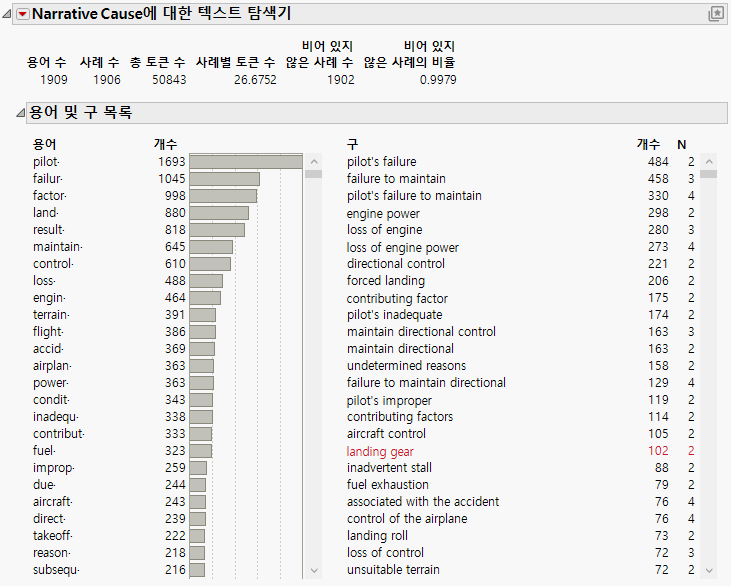Select the phrase "pilot's failure to maintain"
The height and width of the screenshot is (586, 731).
tap(414, 196)
